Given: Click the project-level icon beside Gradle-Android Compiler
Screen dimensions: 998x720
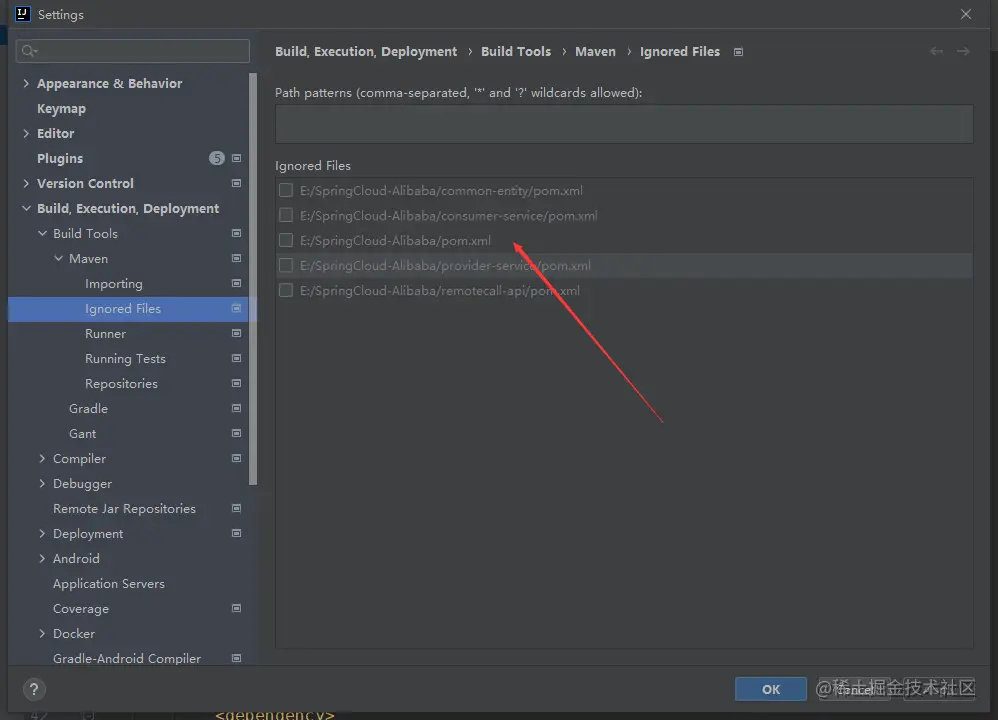Looking at the screenshot, I should tap(236, 658).
